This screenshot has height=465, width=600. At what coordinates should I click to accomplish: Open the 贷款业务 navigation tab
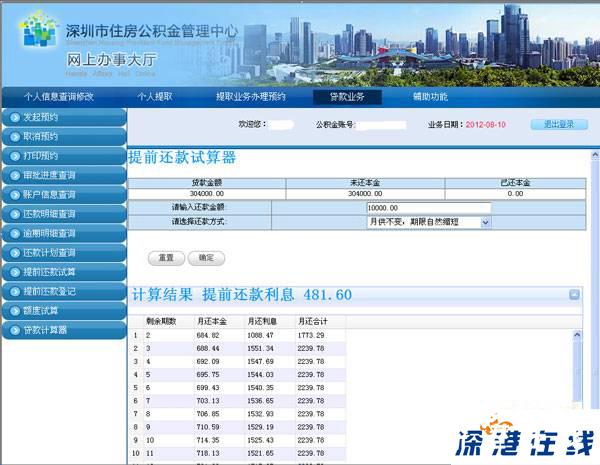[x=340, y=97]
